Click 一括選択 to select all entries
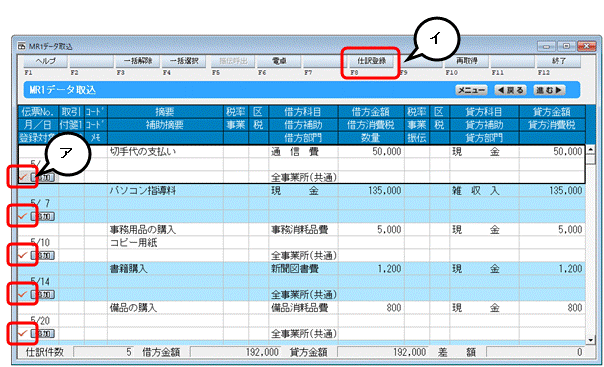Screen dimensions: 604x367 click(184, 61)
